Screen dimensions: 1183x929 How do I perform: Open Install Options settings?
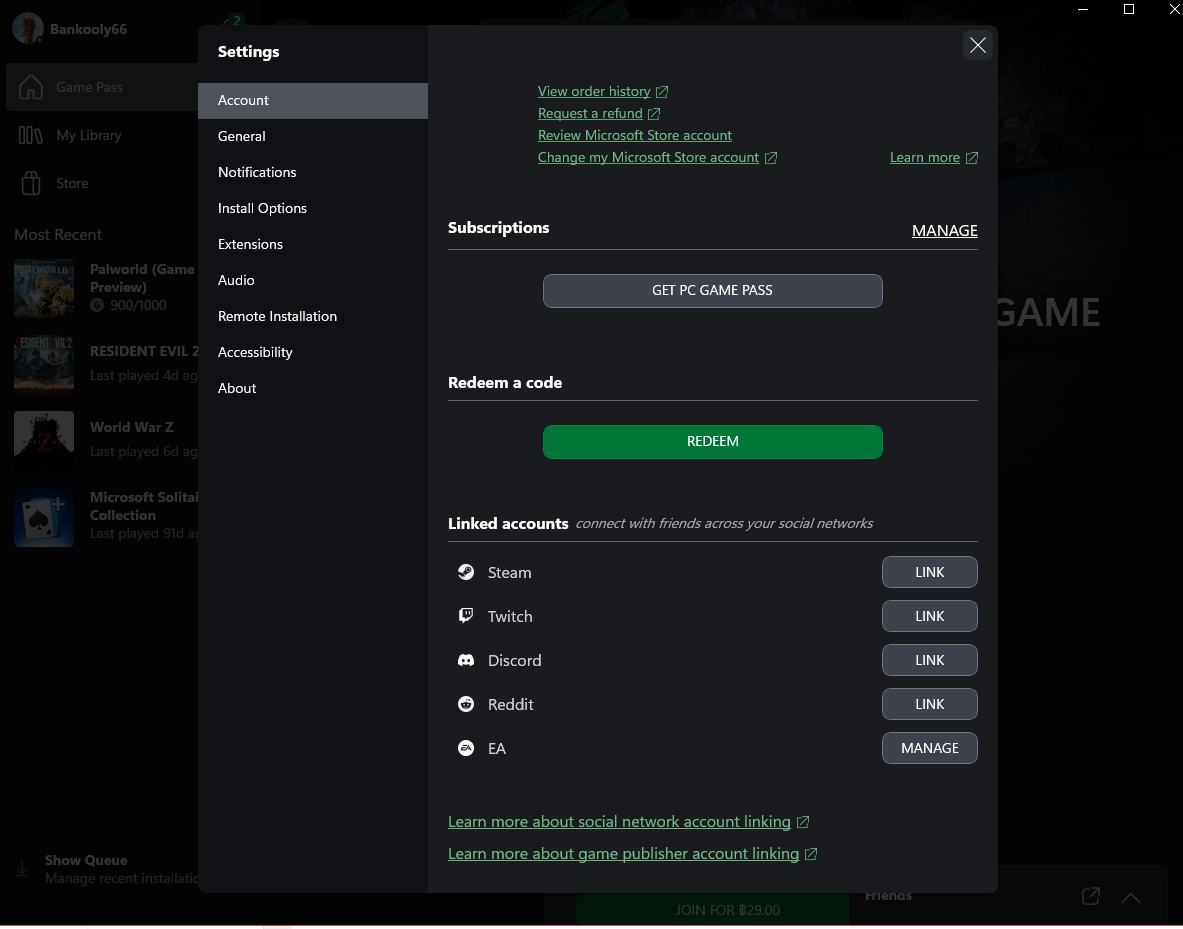[312, 208]
